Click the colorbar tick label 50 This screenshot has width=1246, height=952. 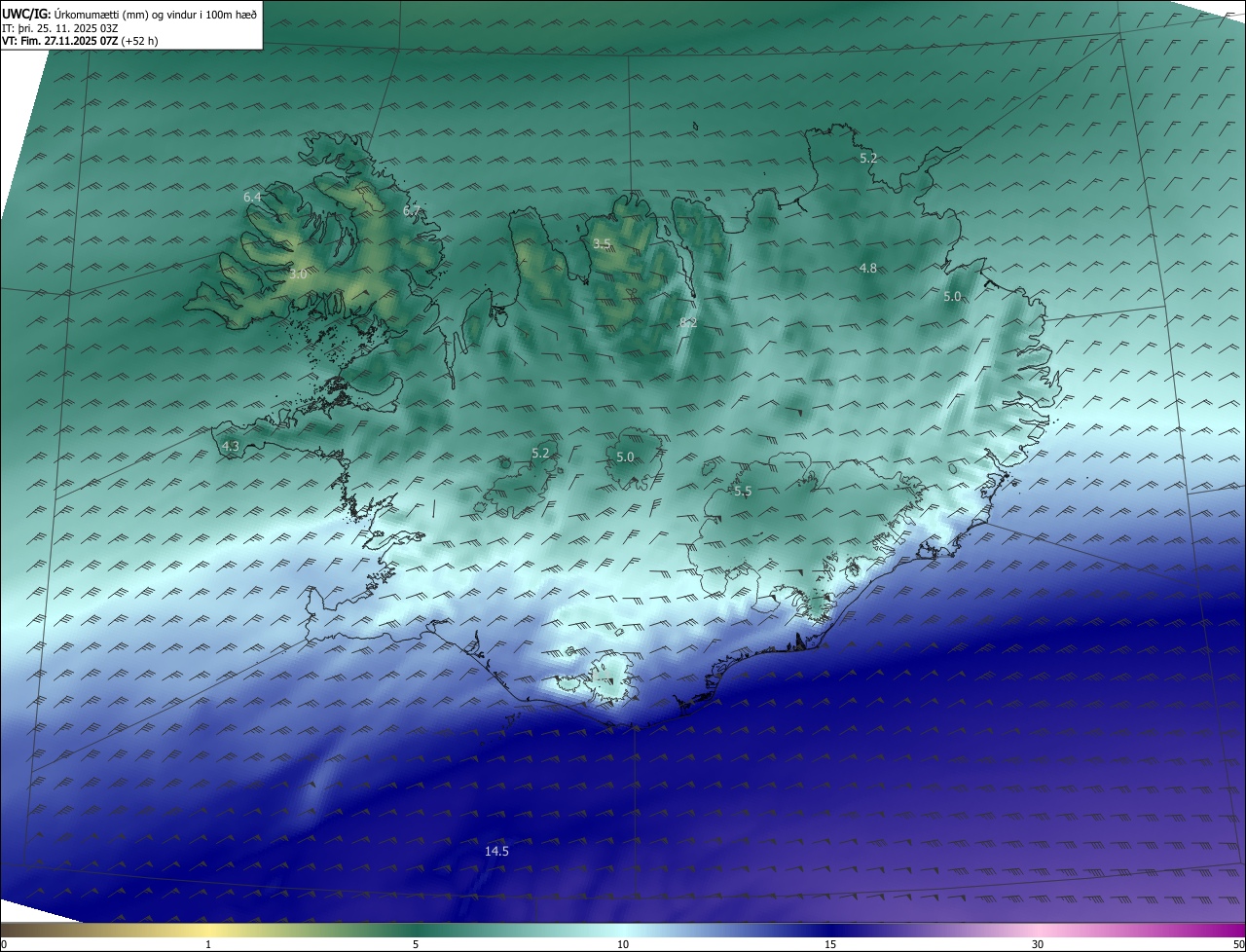point(1238,944)
